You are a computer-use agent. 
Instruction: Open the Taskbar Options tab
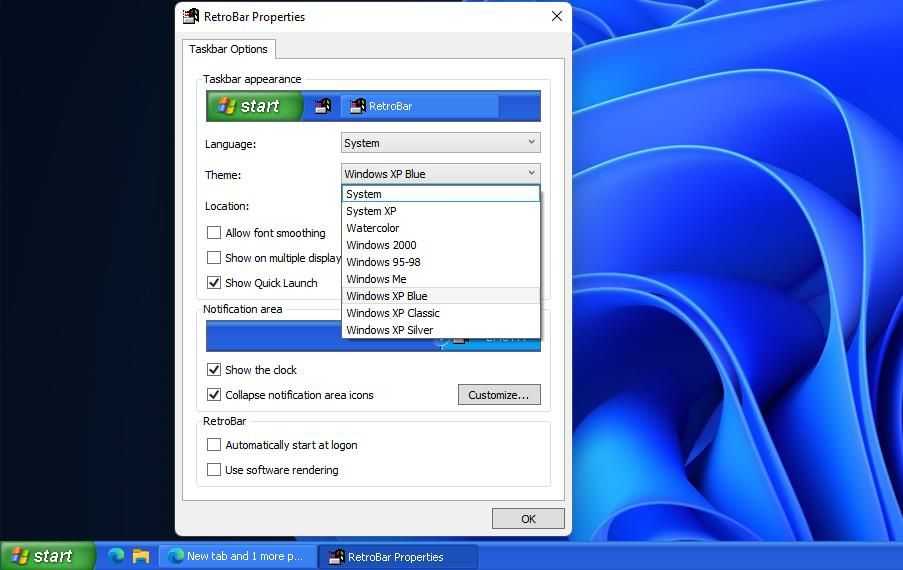228,49
